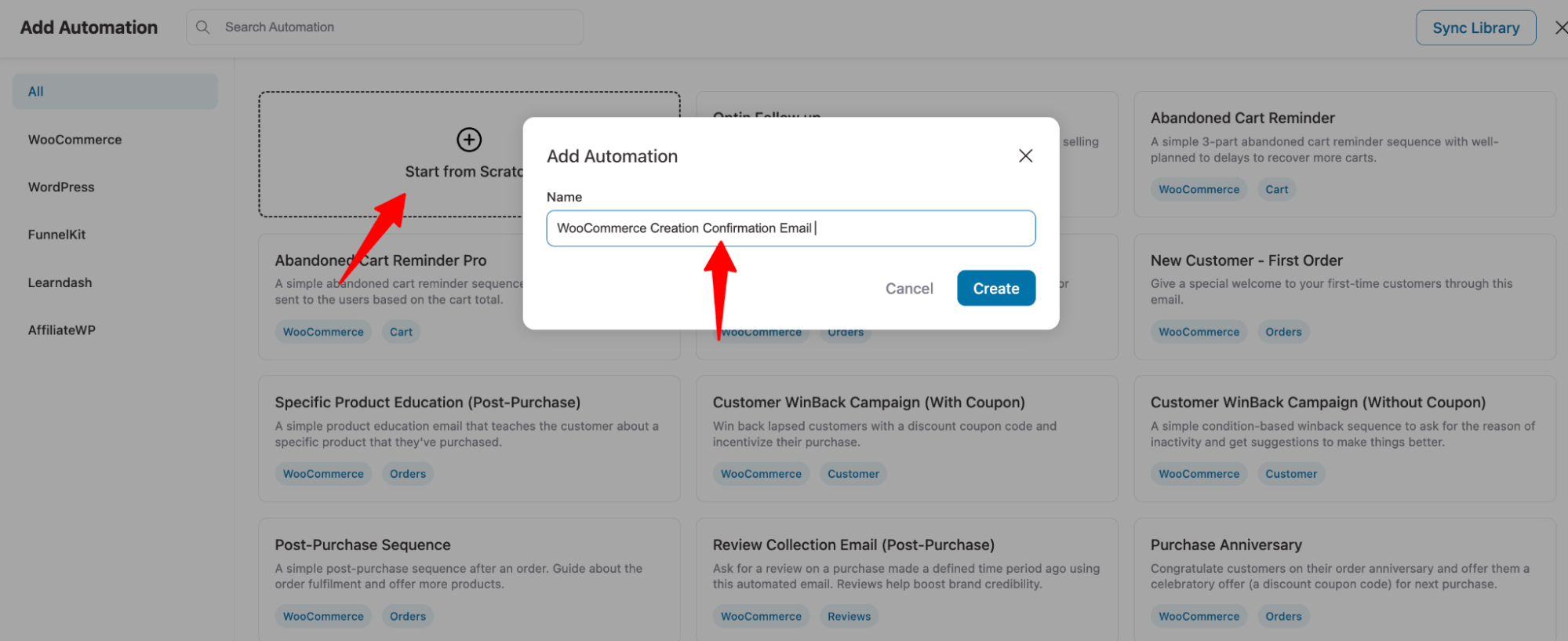1568x641 pixels.
Task: Click the Create button
Action: [996, 288]
